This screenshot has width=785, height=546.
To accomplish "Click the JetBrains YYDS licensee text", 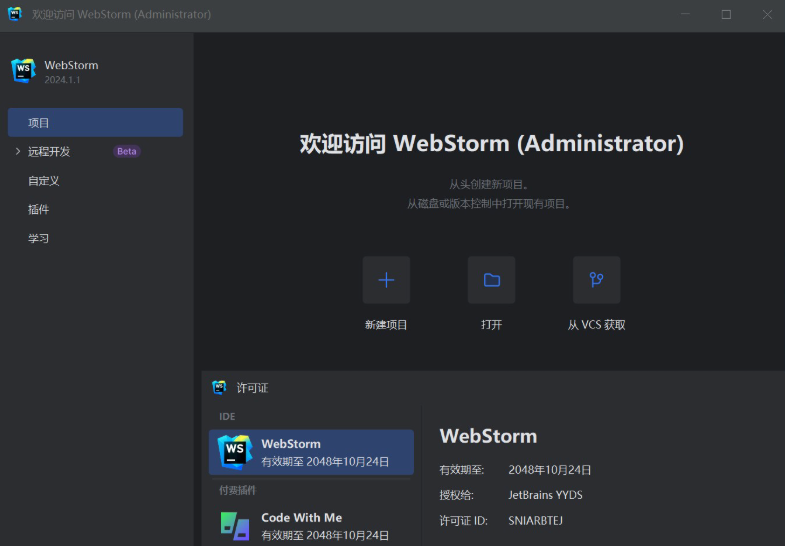I will point(545,495).
